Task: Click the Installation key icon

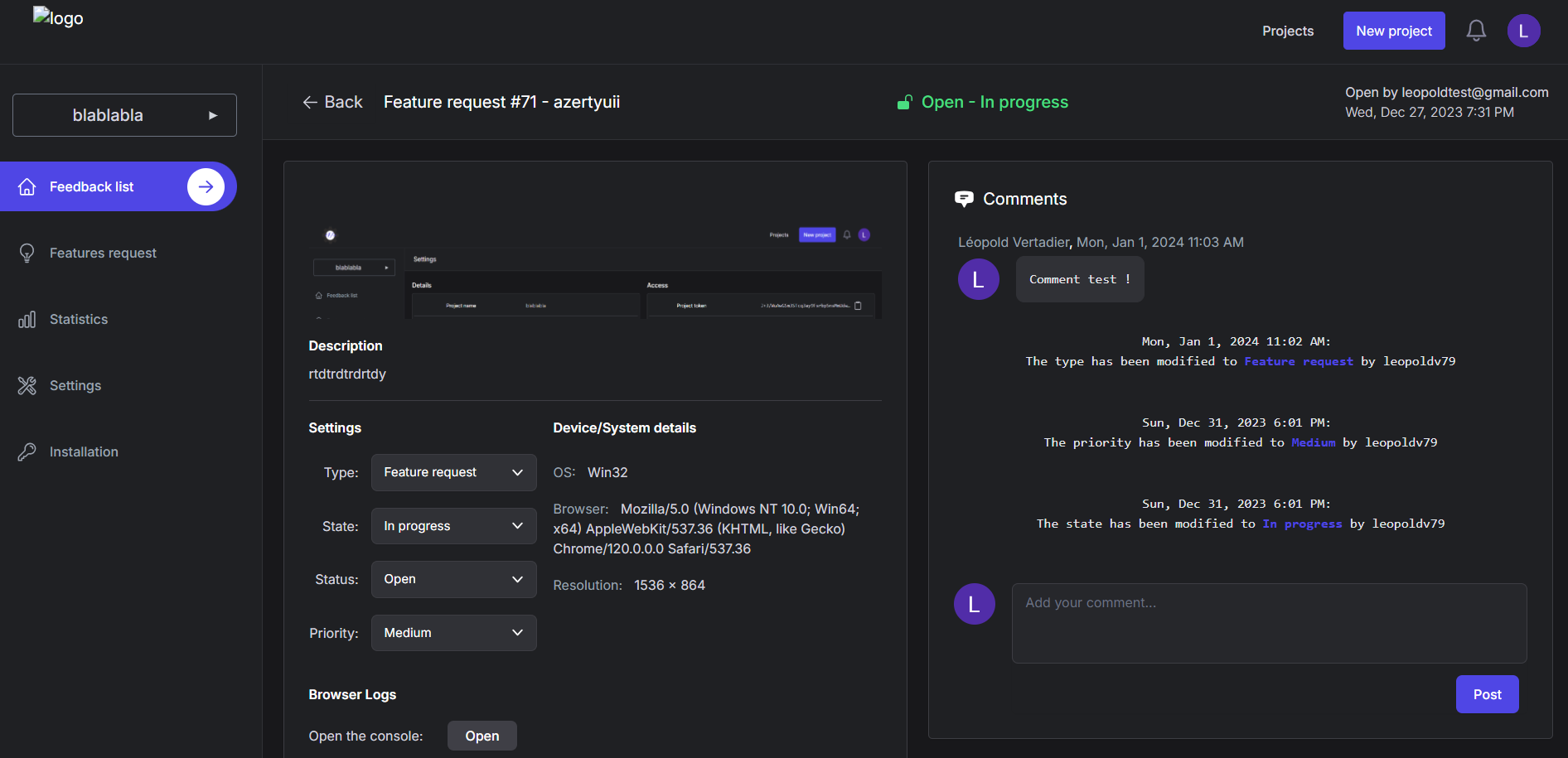Action: [x=27, y=451]
